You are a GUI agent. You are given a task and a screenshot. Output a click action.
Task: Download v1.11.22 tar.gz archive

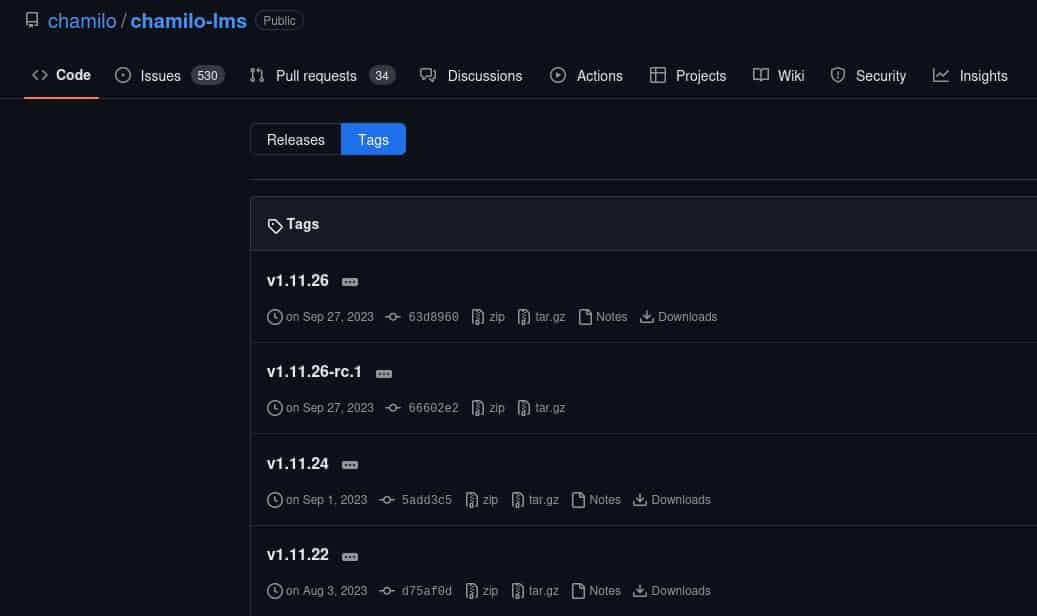[535, 591]
